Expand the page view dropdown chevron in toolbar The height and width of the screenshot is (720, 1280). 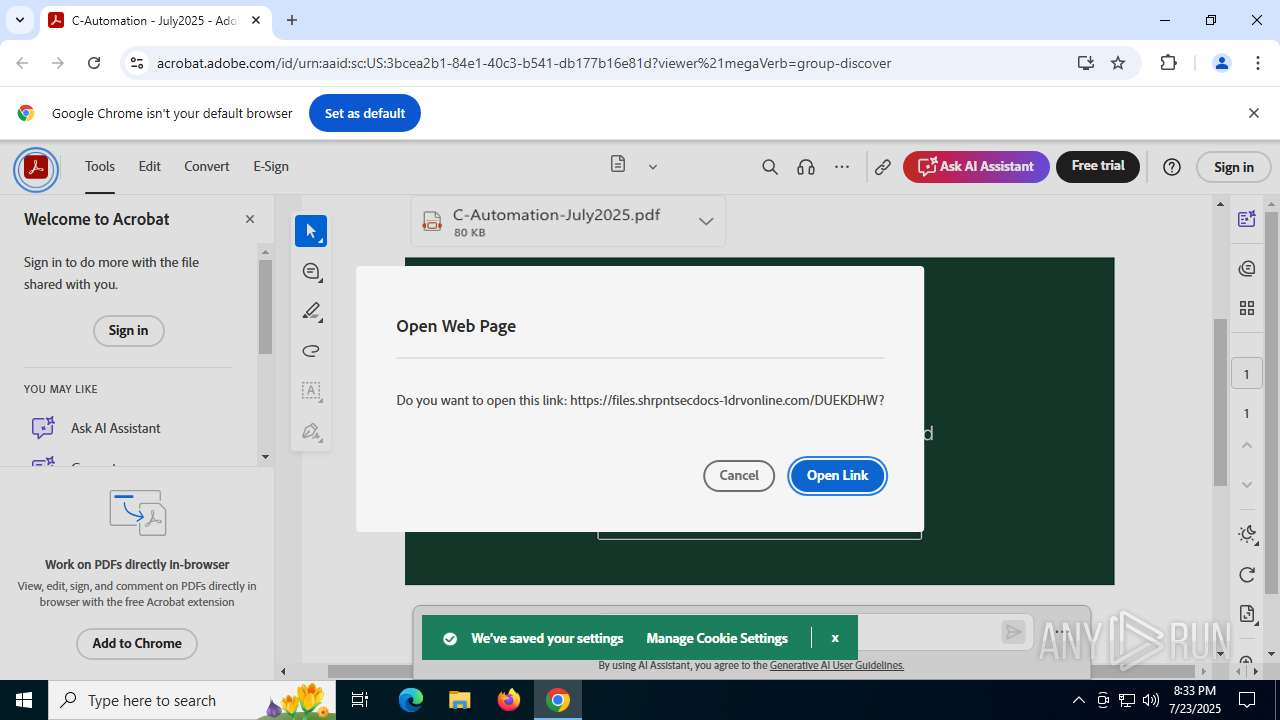pyautogui.click(x=653, y=167)
